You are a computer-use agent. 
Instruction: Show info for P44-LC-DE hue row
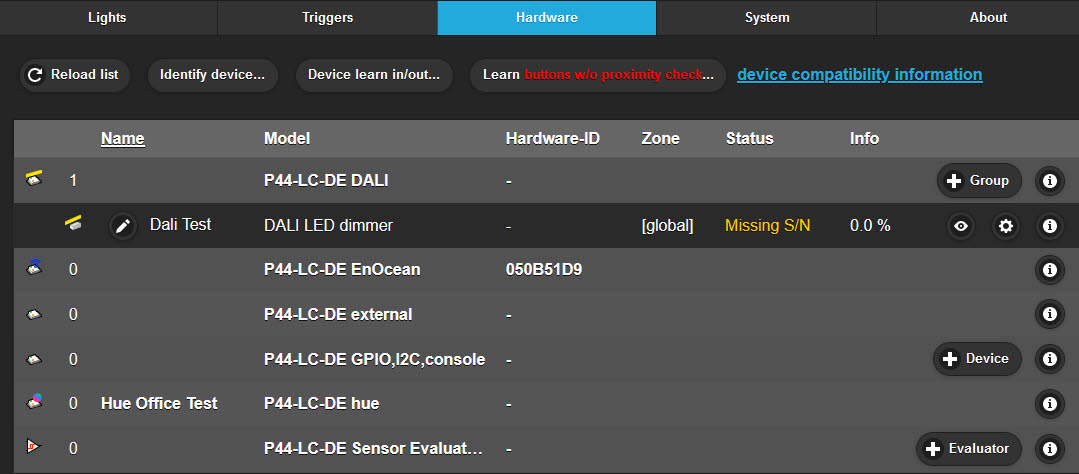(1049, 404)
